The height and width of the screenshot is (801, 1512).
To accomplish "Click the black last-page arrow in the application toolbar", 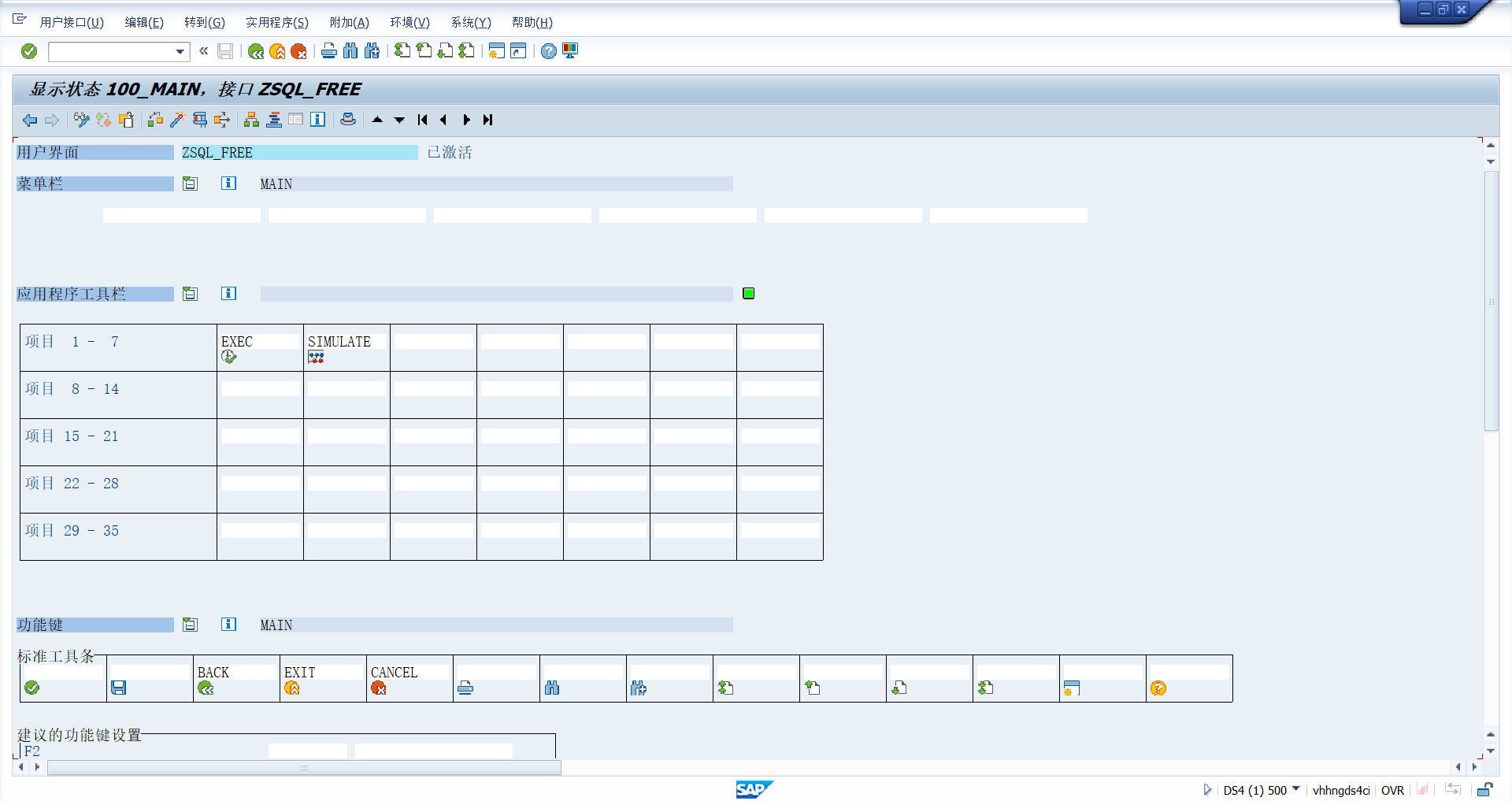I will tap(488, 120).
